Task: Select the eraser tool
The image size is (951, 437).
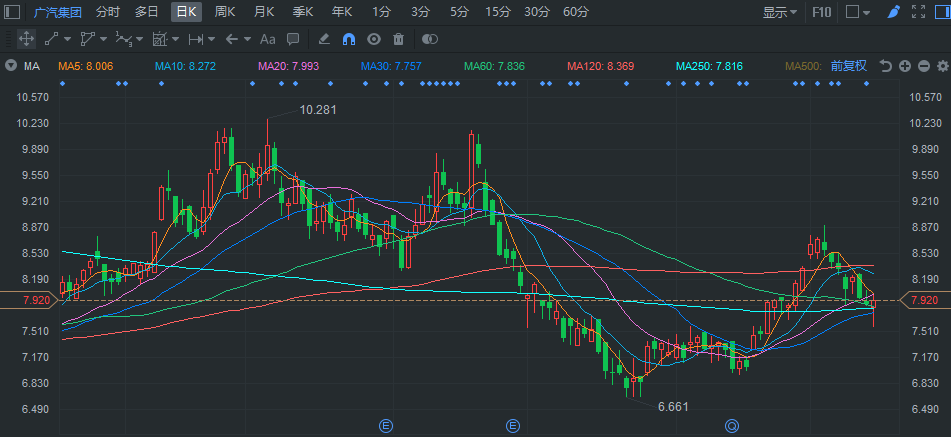Action: (x=324, y=39)
